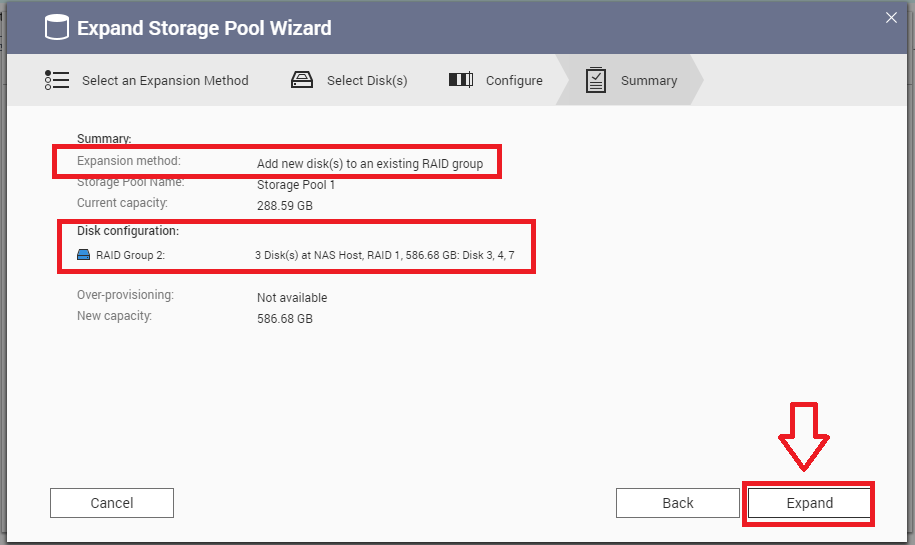The image size is (915, 545).
Task: Select the Summary step label
Action: (648, 81)
